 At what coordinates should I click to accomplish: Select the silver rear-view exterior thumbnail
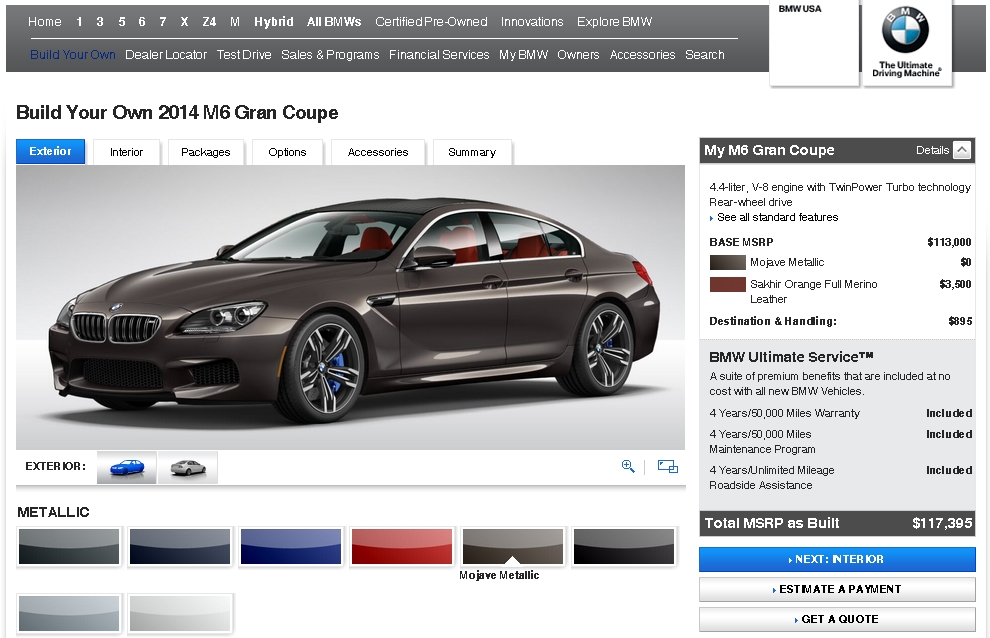point(187,467)
